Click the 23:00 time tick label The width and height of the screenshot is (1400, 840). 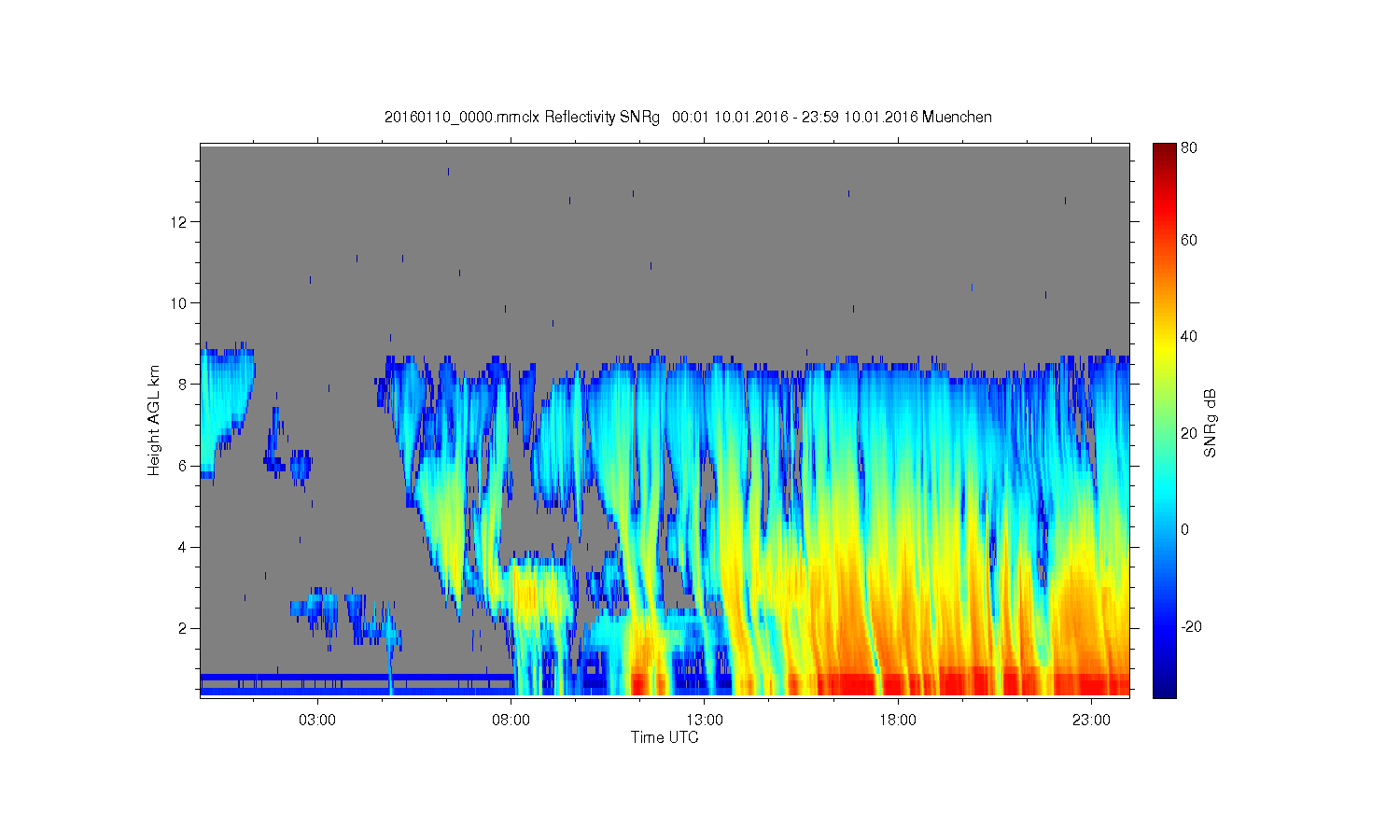pyautogui.click(x=1092, y=721)
